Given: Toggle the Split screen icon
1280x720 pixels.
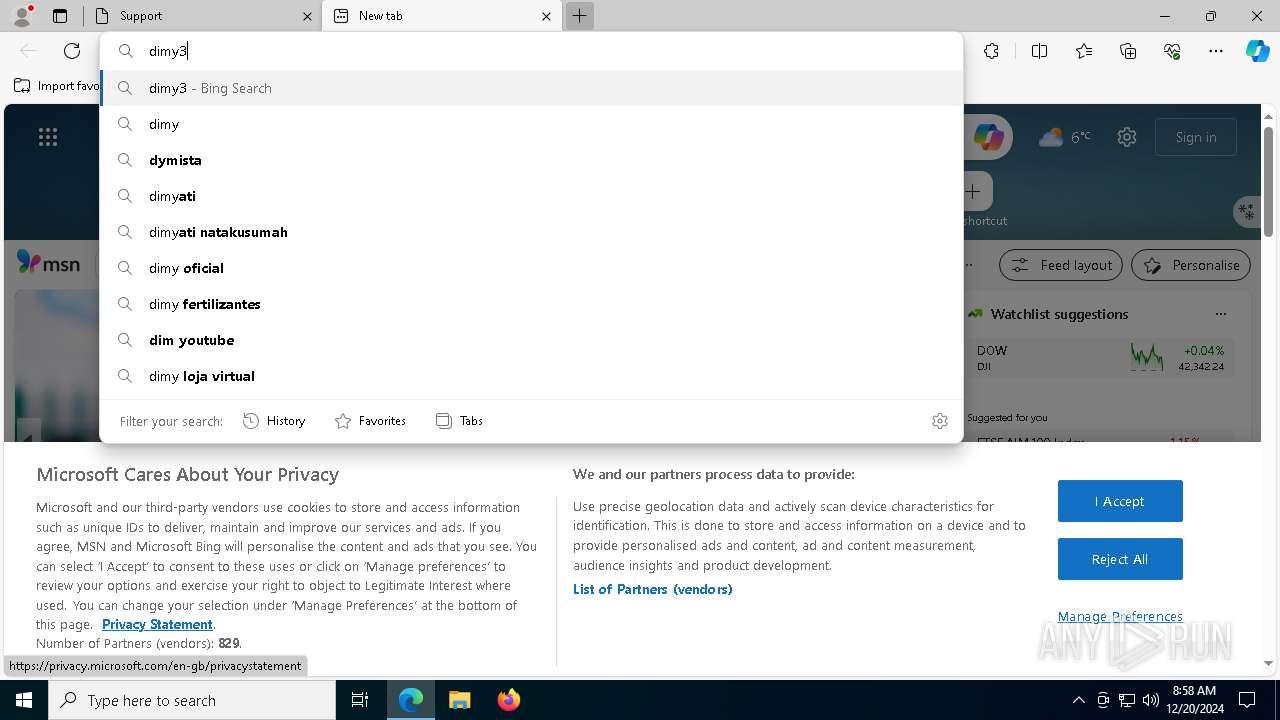Looking at the screenshot, I should tap(1039, 51).
